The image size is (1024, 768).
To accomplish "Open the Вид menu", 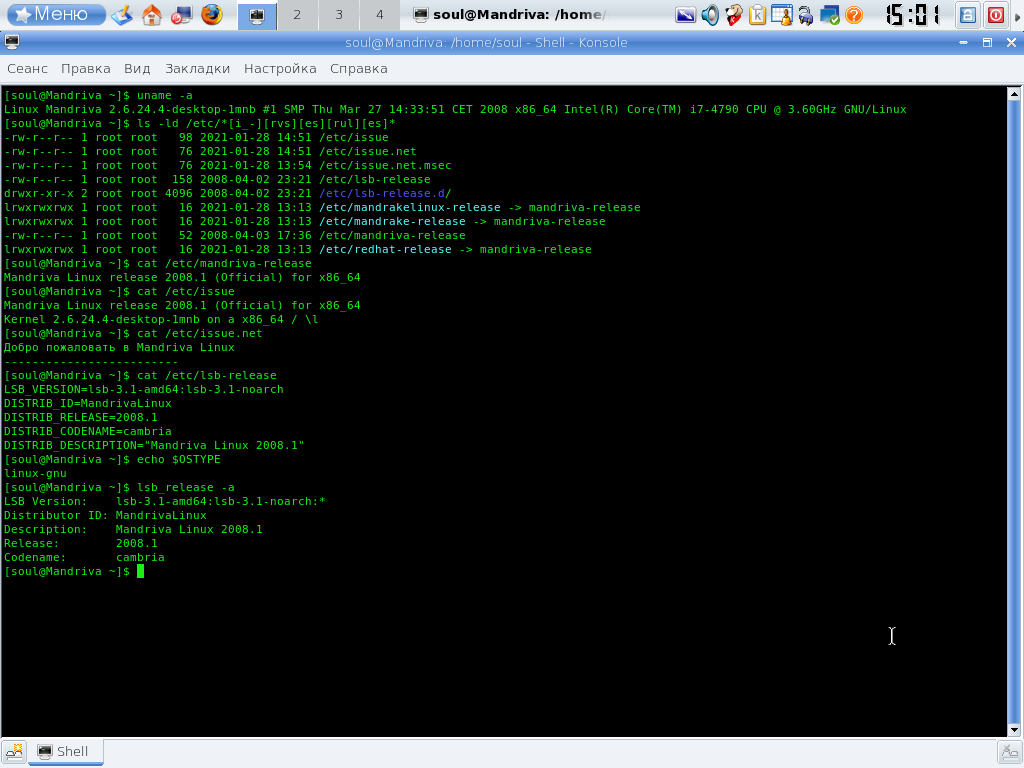I will [x=137, y=69].
